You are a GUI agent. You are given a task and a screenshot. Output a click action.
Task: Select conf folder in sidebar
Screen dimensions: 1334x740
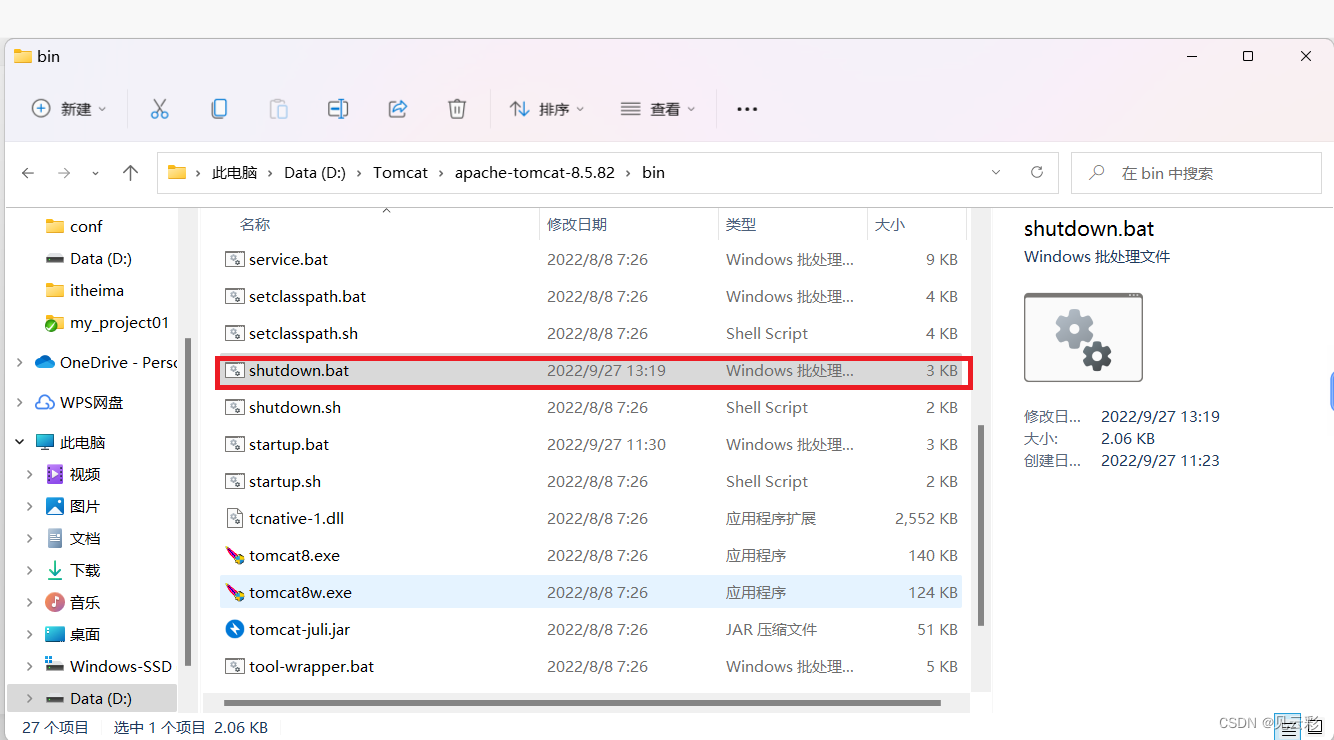(x=86, y=226)
